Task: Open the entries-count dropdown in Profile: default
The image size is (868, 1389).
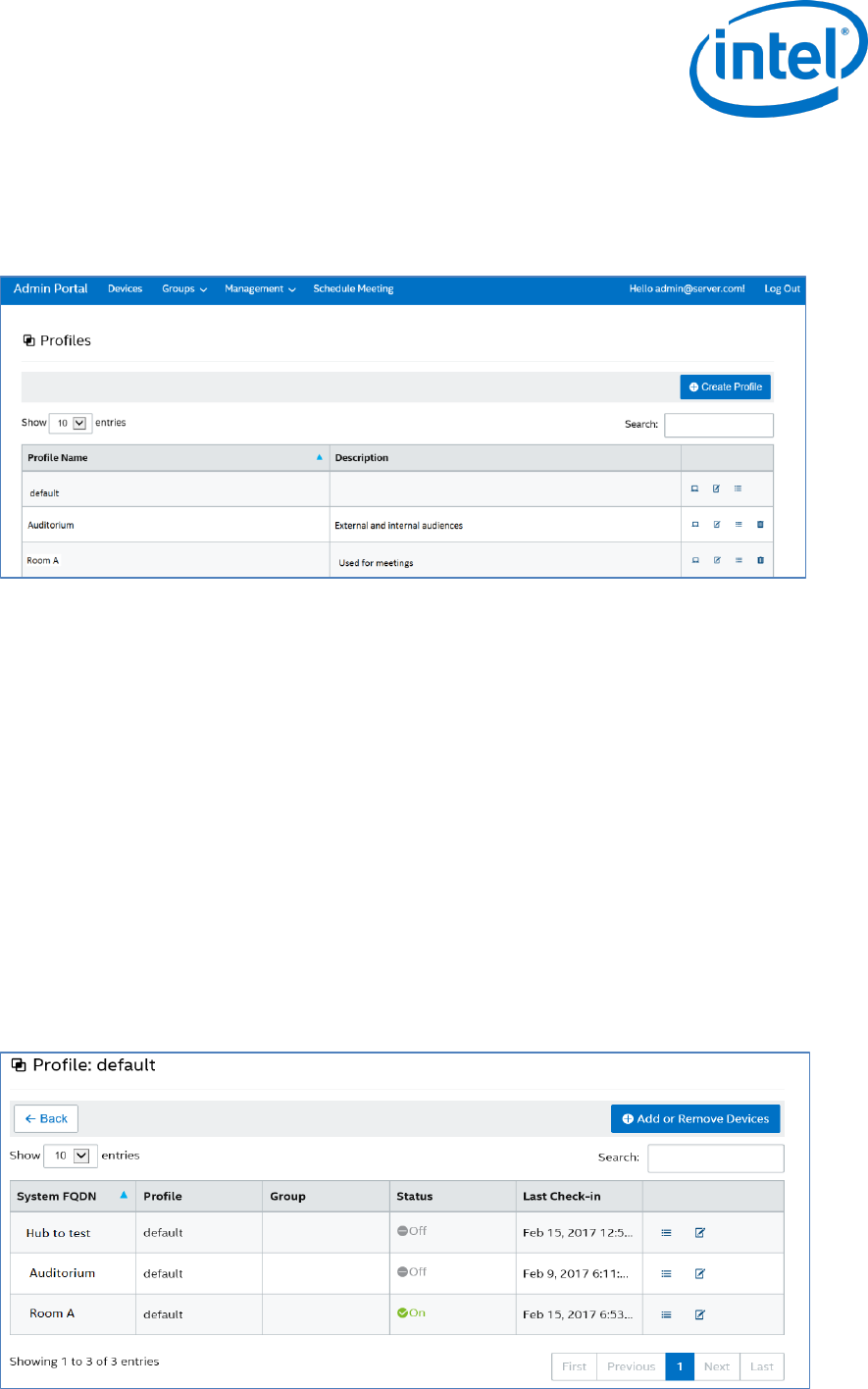Action: tap(70, 1156)
